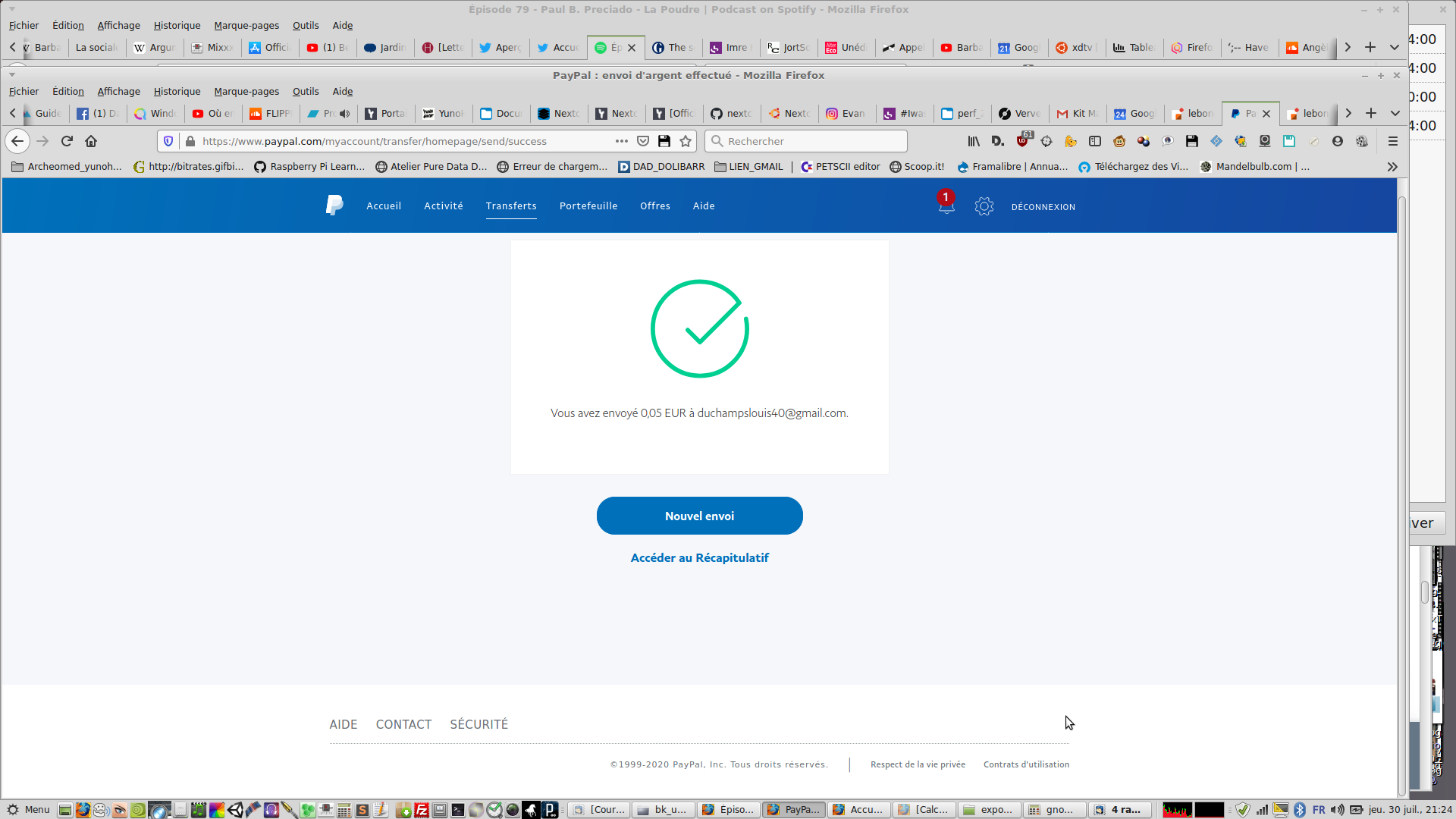
Task: Open the Accéder au Récapitulatif link
Action: coord(699,558)
